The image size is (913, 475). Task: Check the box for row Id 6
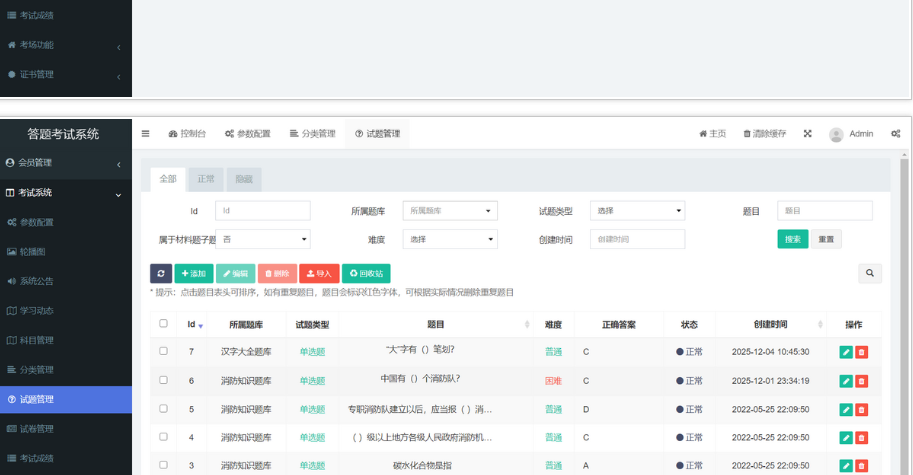[163, 380]
